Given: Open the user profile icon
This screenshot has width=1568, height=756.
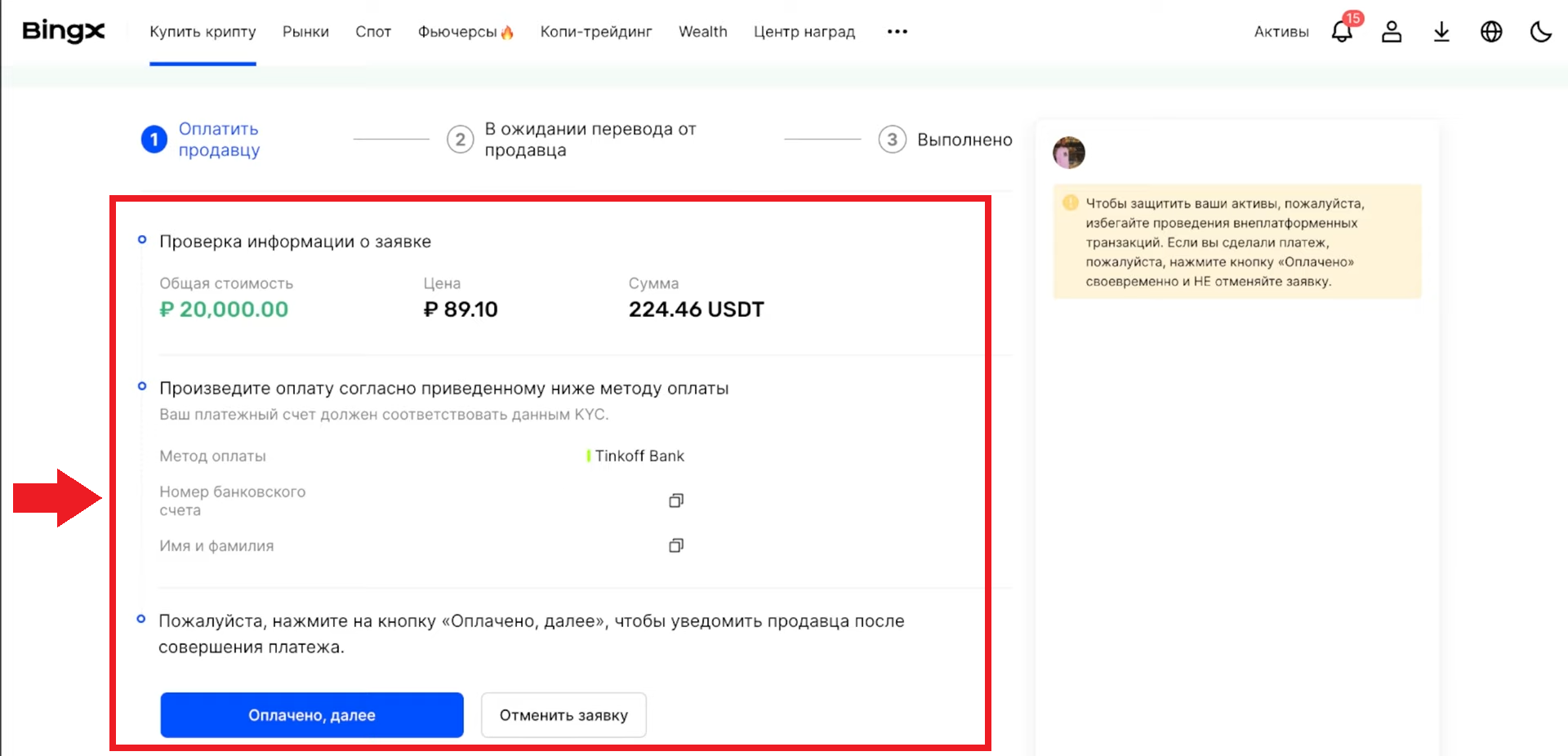Looking at the screenshot, I should tap(1392, 32).
